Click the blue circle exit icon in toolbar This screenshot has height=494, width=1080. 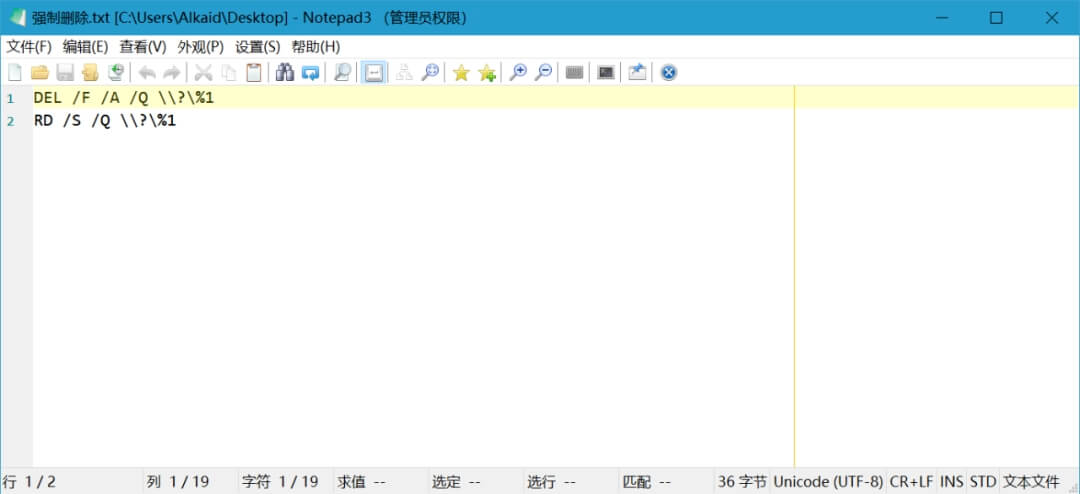(x=669, y=72)
